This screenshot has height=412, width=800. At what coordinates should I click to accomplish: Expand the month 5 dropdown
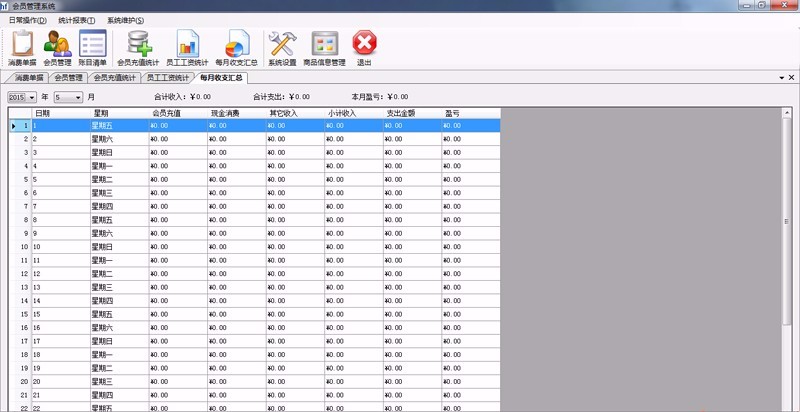click(x=78, y=97)
